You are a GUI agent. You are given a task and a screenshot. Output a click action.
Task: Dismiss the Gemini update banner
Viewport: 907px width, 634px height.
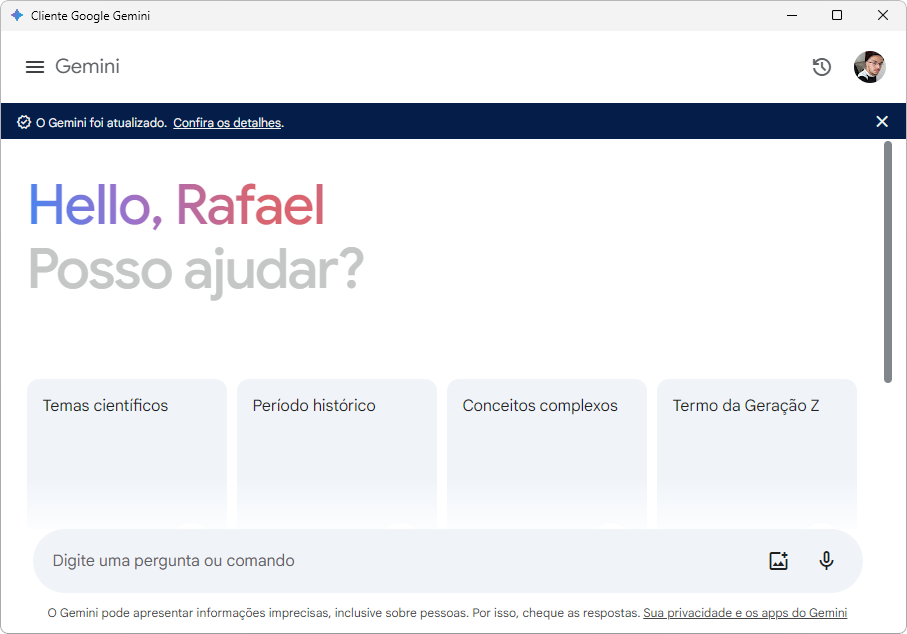click(x=882, y=121)
